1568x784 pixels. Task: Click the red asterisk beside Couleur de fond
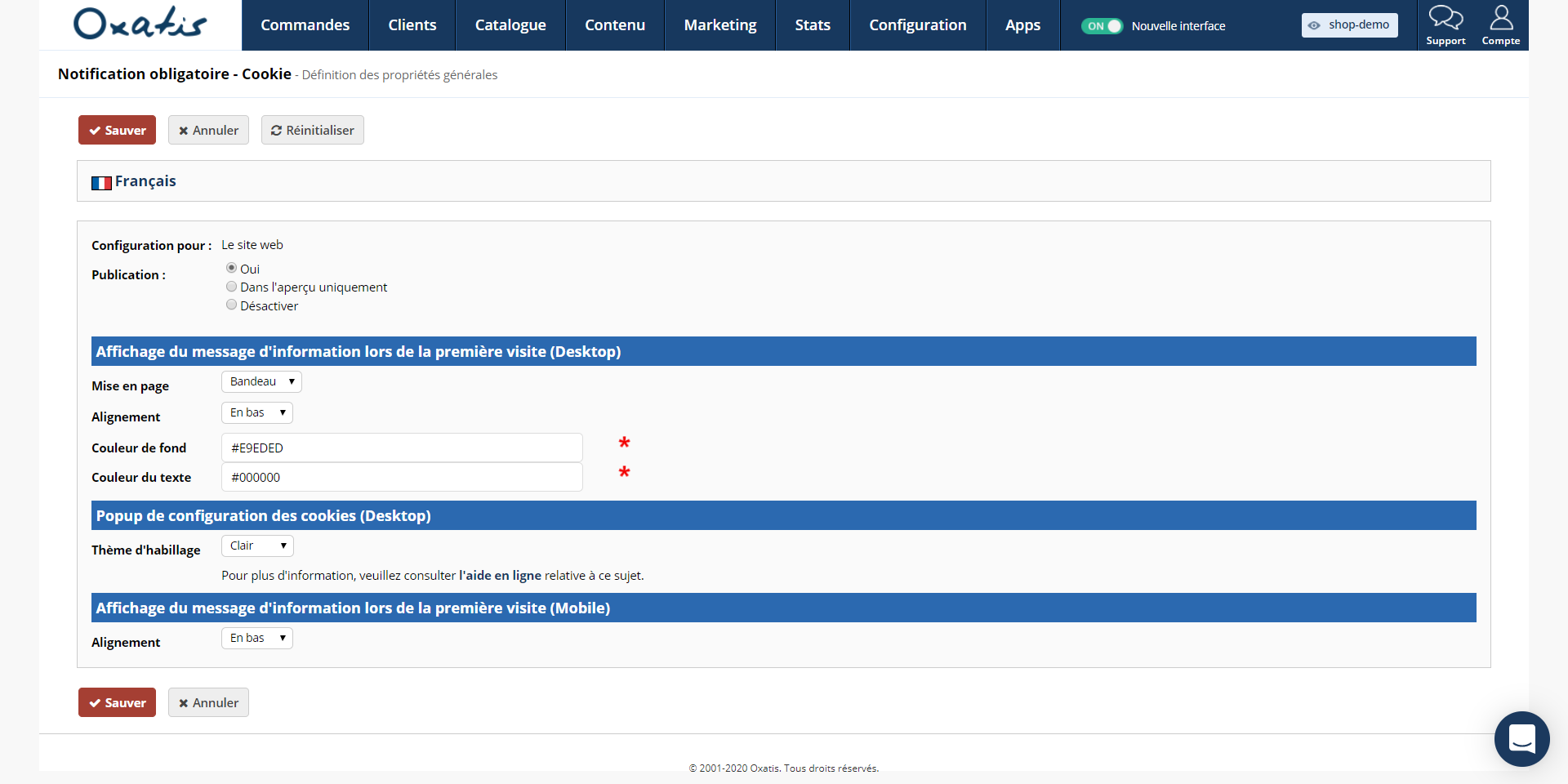pos(624,443)
